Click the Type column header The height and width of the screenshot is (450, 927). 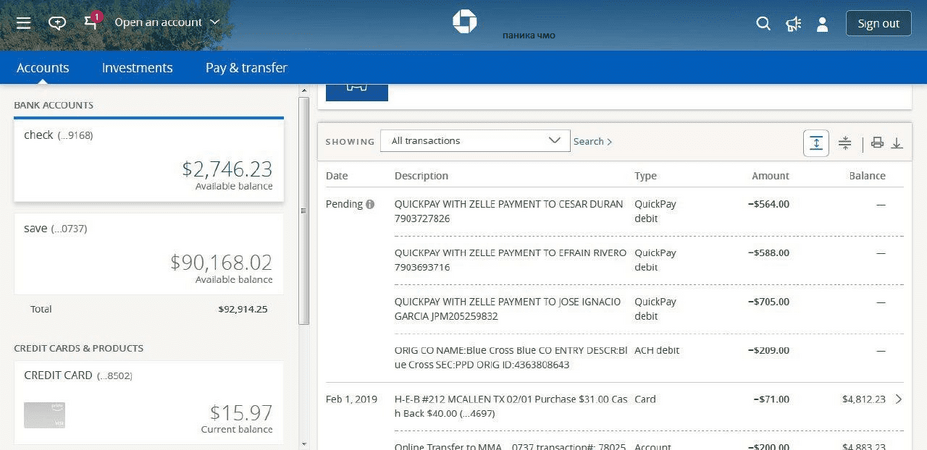point(646,176)
